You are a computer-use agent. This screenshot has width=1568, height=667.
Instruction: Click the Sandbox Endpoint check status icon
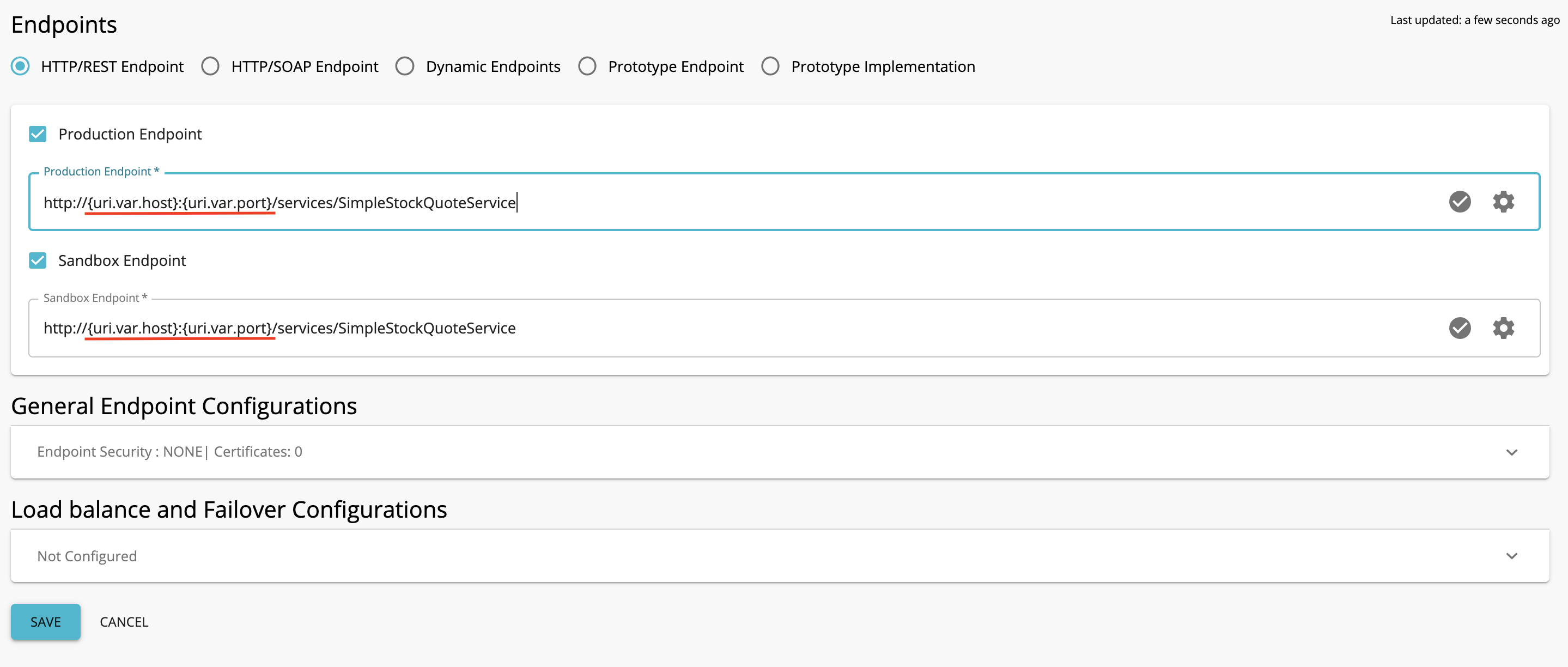[x=1459, y=328]
